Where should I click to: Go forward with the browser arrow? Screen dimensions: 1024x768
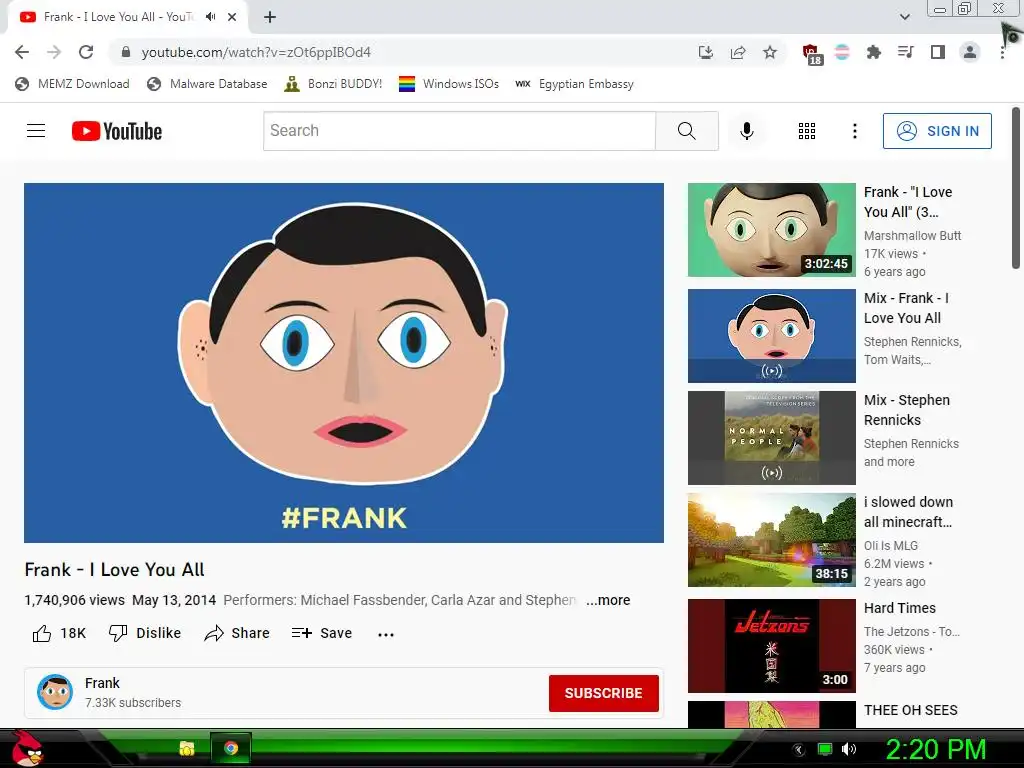[x=54, y=52]
